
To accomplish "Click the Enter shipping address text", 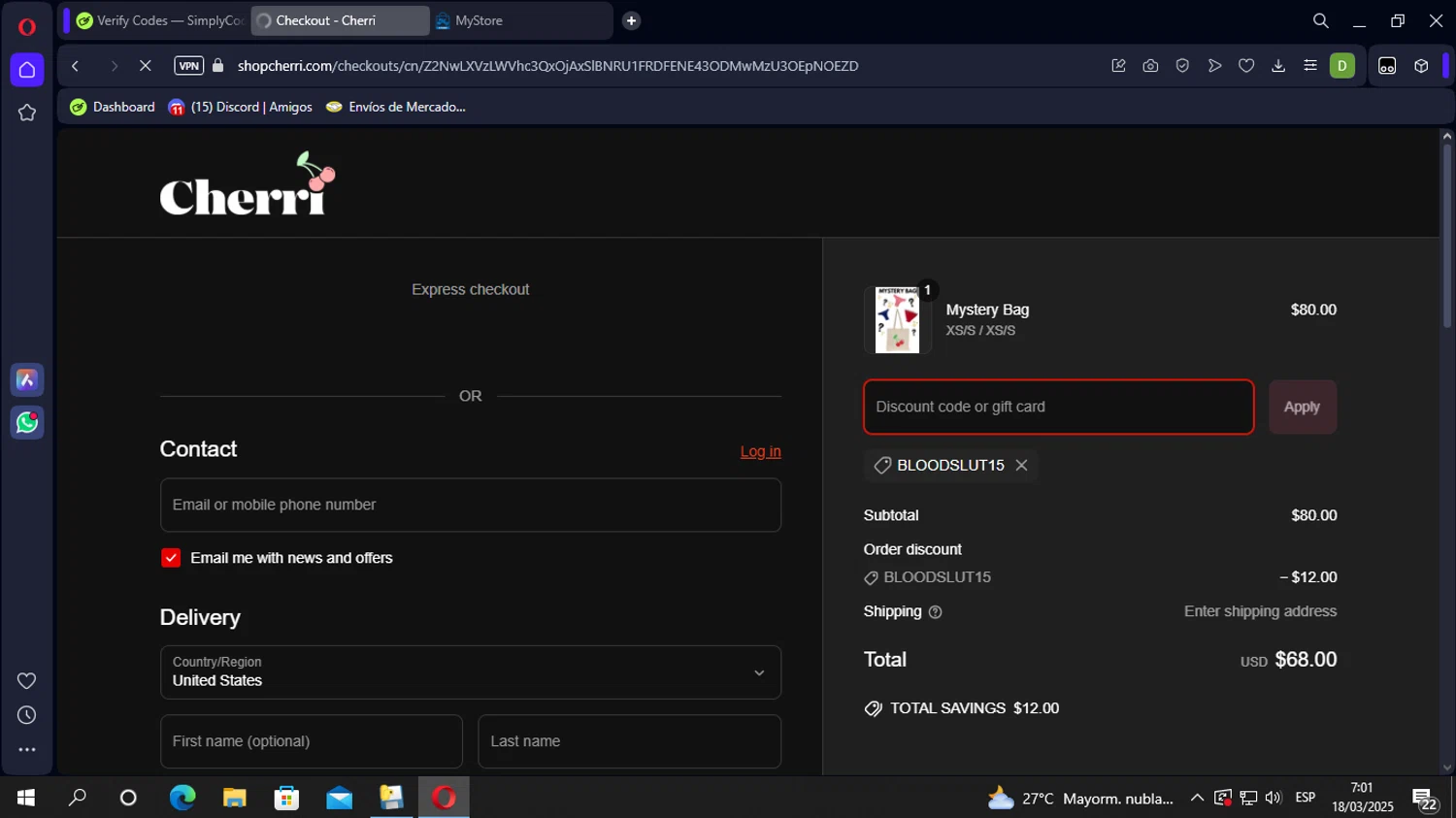I will coord(1260,611).
